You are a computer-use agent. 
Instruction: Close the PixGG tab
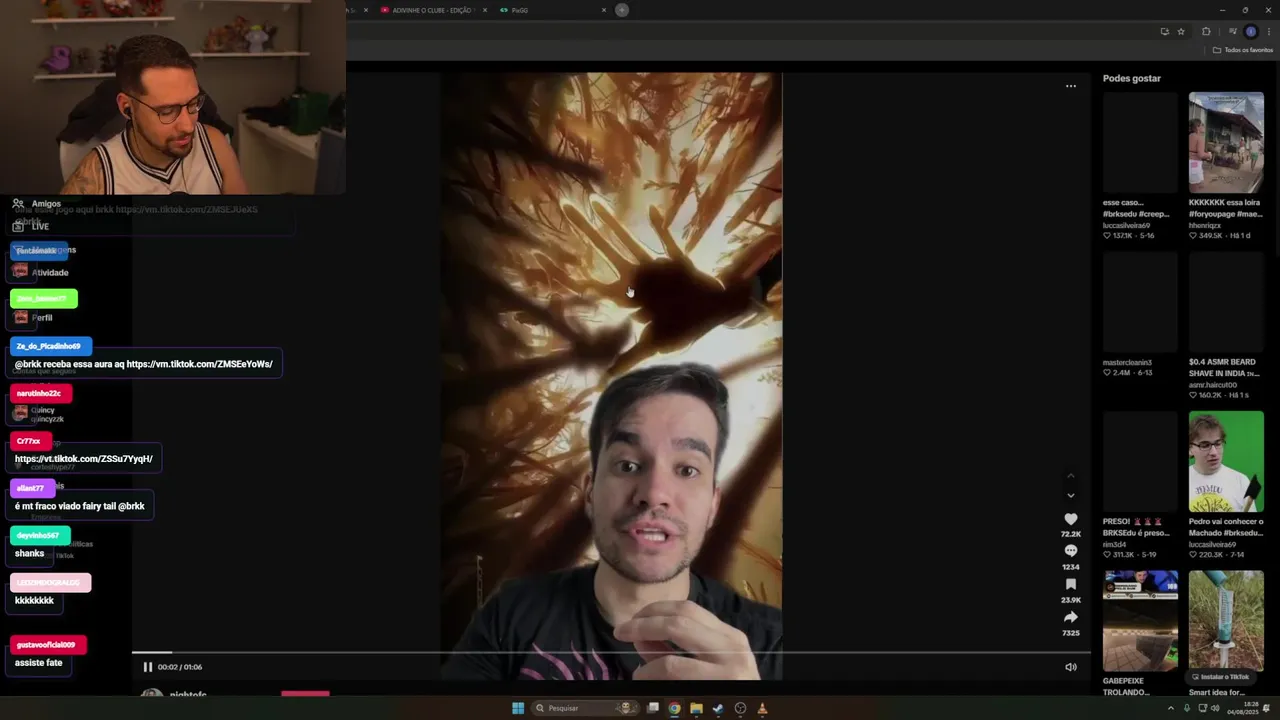[x=604, y=10]
